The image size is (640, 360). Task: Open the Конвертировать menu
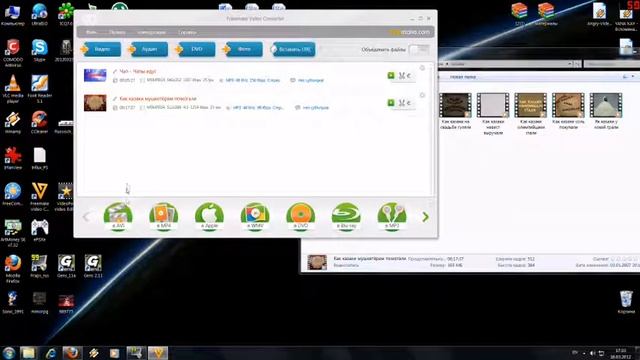[x=151, y=32]
